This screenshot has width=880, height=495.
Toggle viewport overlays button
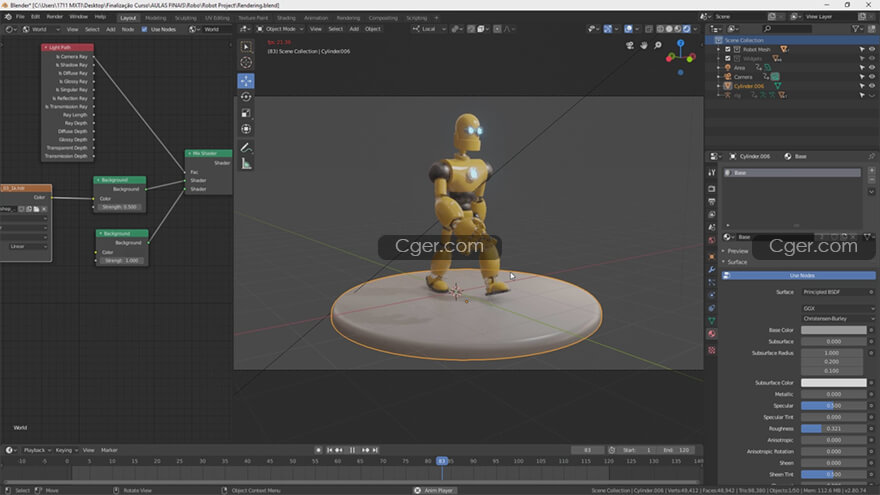pos(629,29)
